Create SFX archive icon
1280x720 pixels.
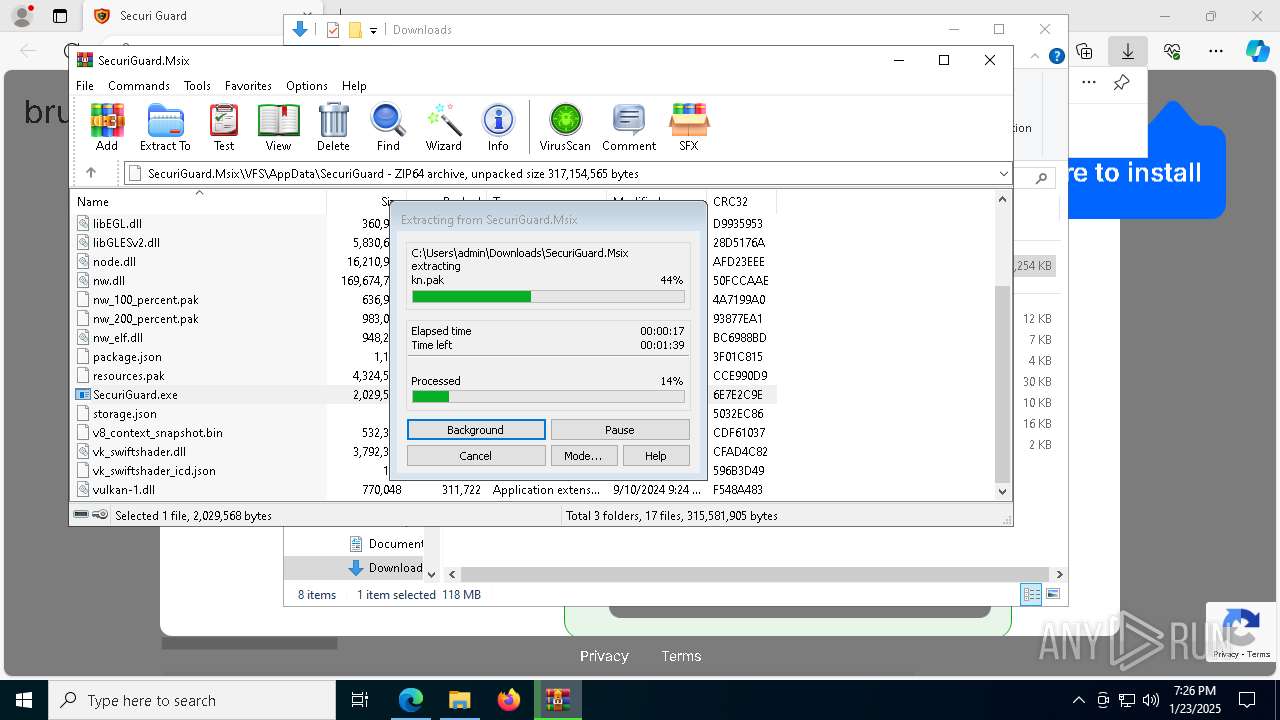pos(688,127)
